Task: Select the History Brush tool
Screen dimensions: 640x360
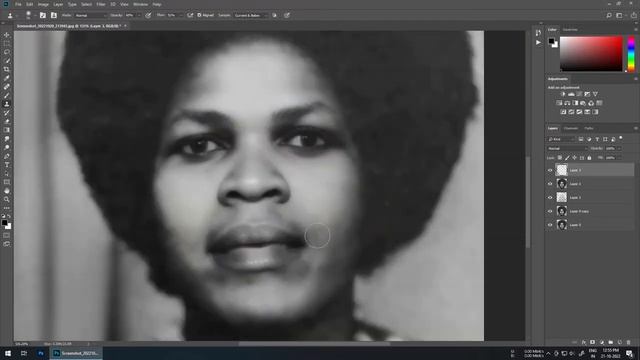Action: click(x=7, y=113)
